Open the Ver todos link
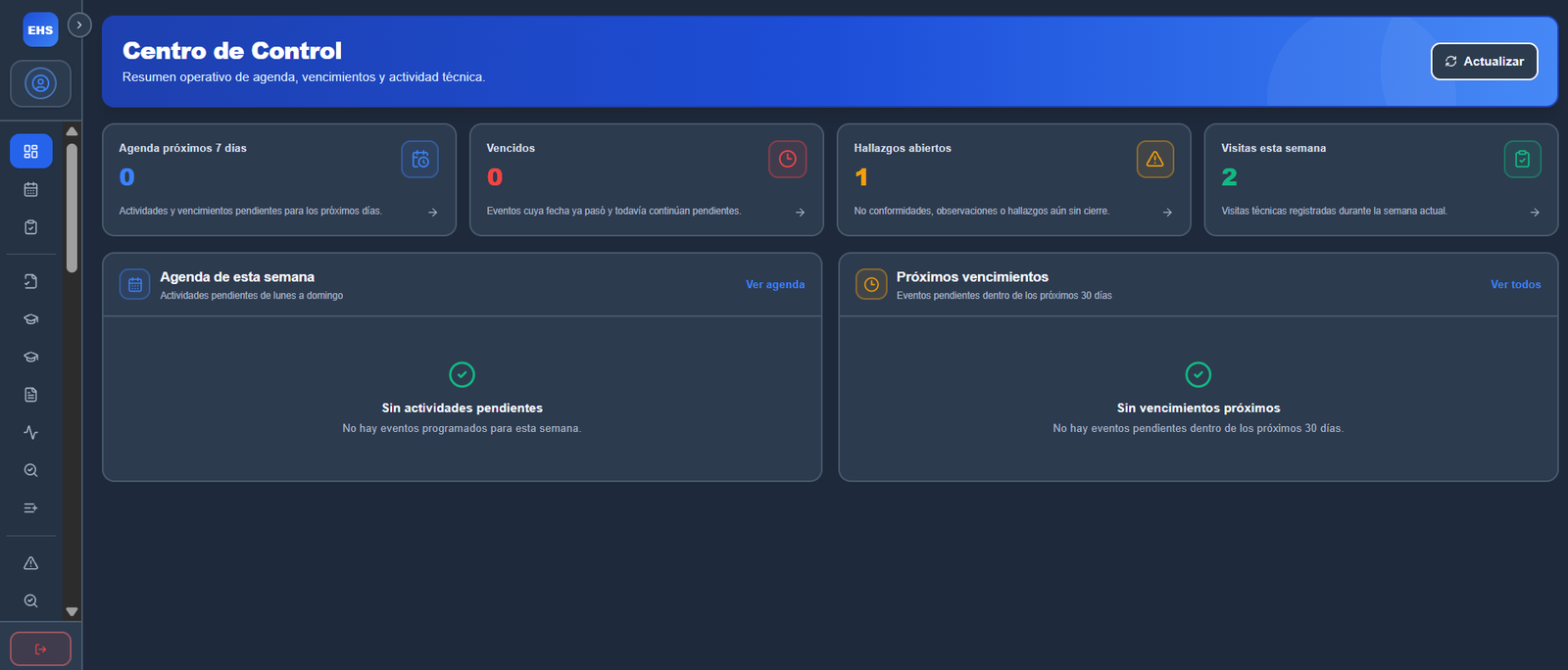The image size is (1568, 670). [1516, 284]
